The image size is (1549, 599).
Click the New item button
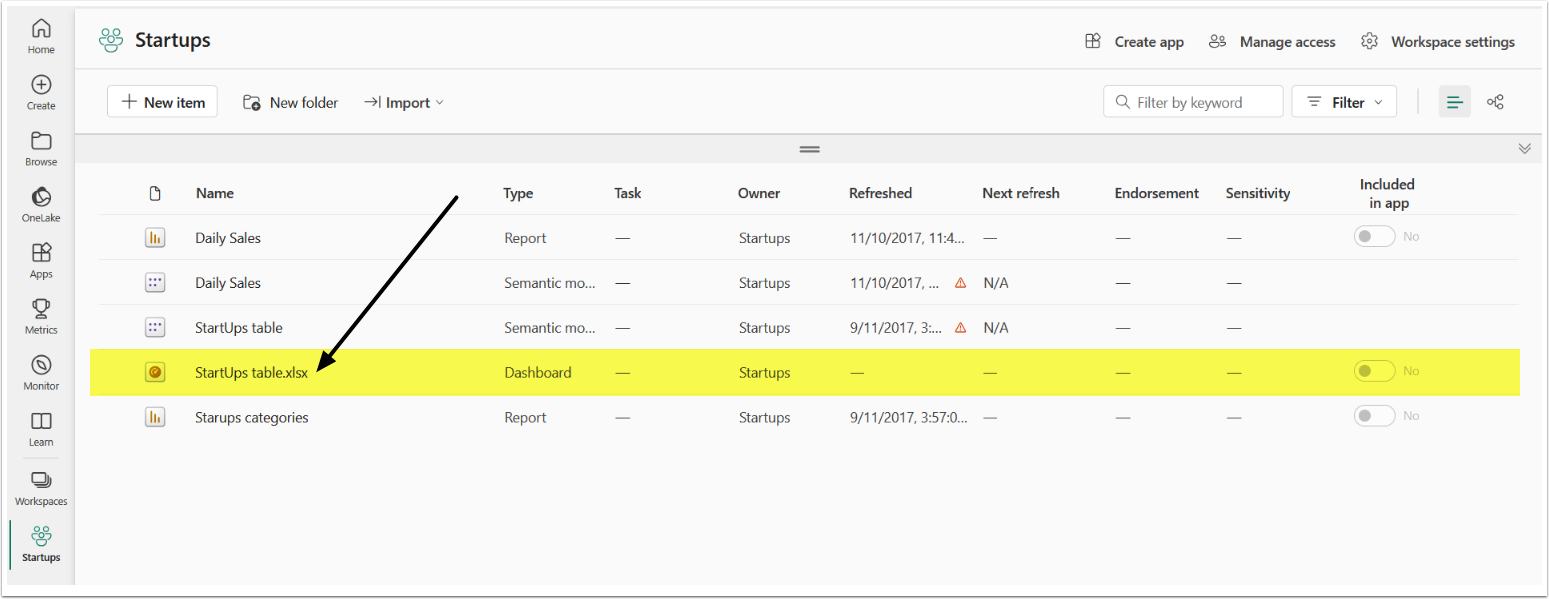pyautogui.click(x=162, y=102)
